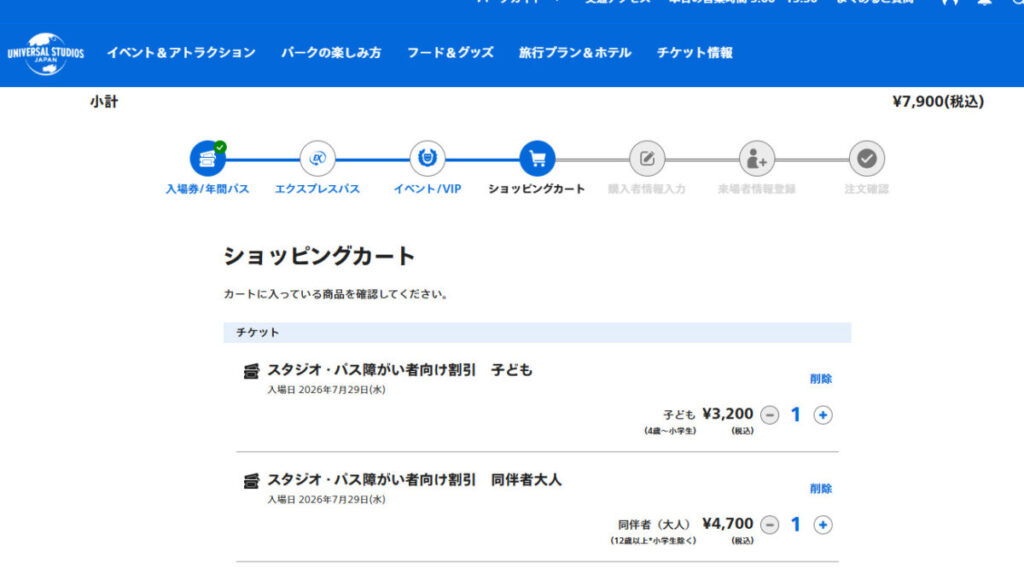Click the チケット section header
Screen dimensions: 1024x568
click(x=537, y=332)
